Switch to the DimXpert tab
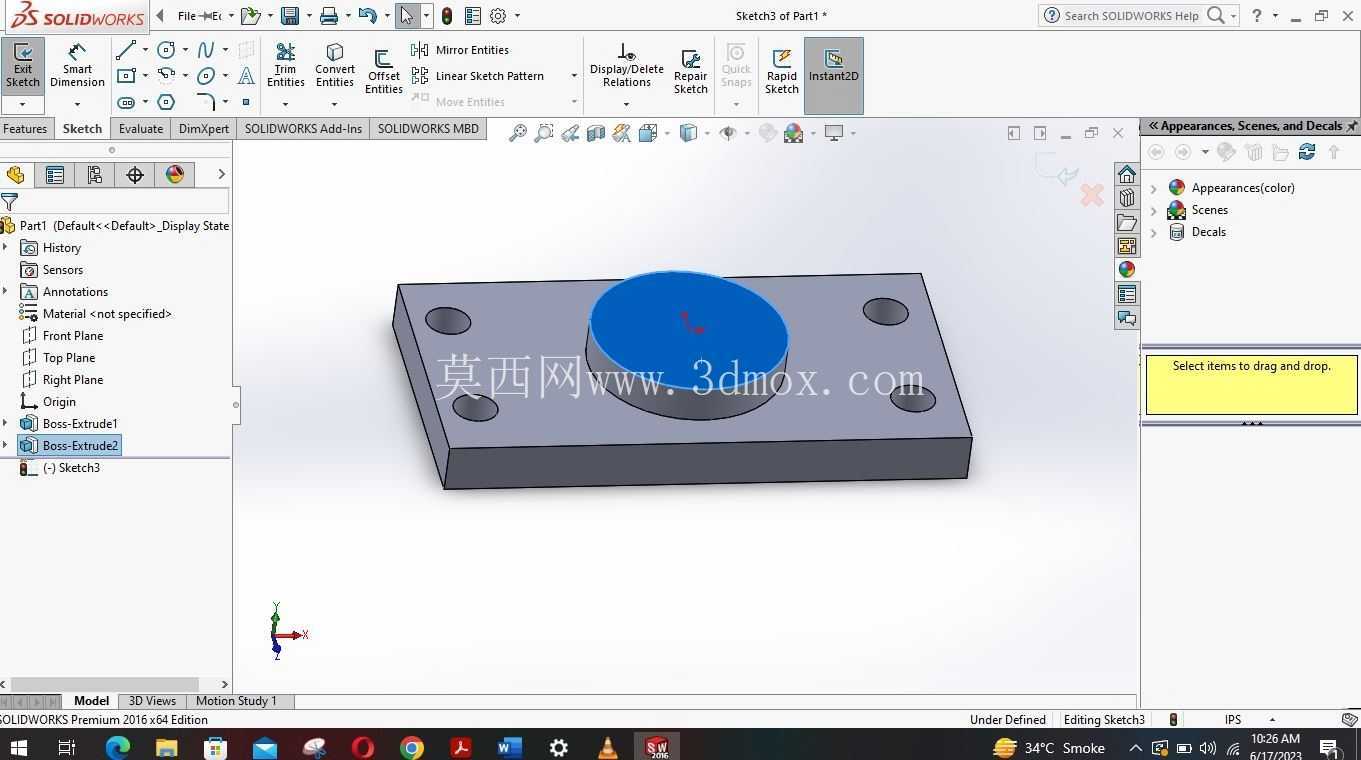The width and height of the screenshot is (1361, 760). pyautogui.click(x=204, y=129)
